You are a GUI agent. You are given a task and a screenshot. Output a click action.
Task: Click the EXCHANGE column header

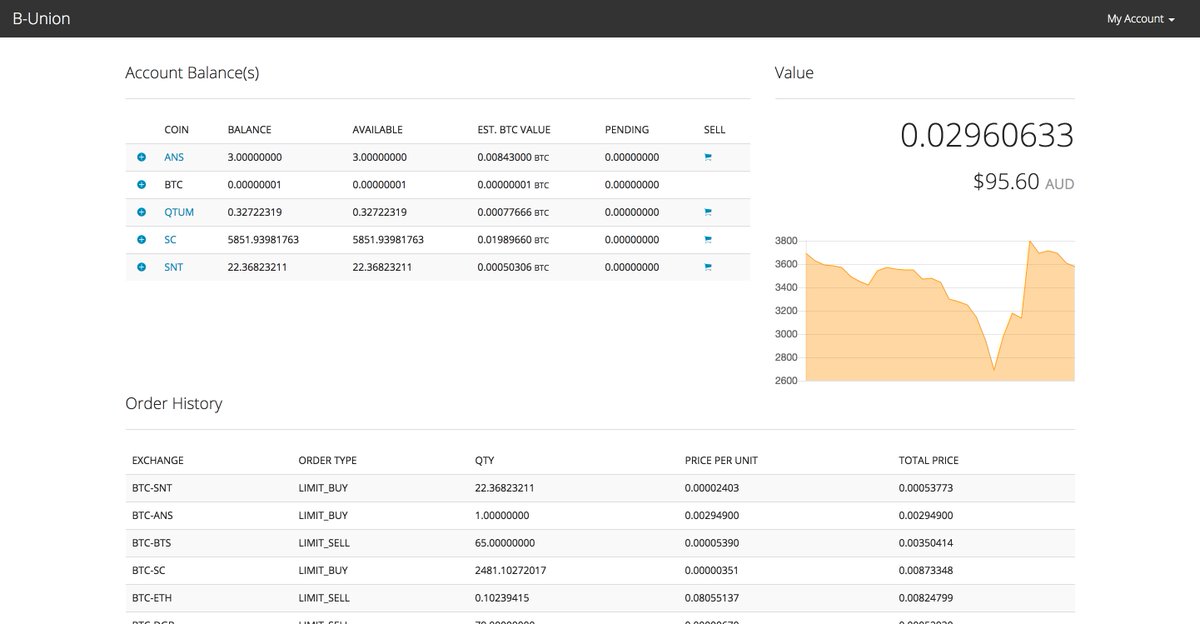click(x=158, y=461)
